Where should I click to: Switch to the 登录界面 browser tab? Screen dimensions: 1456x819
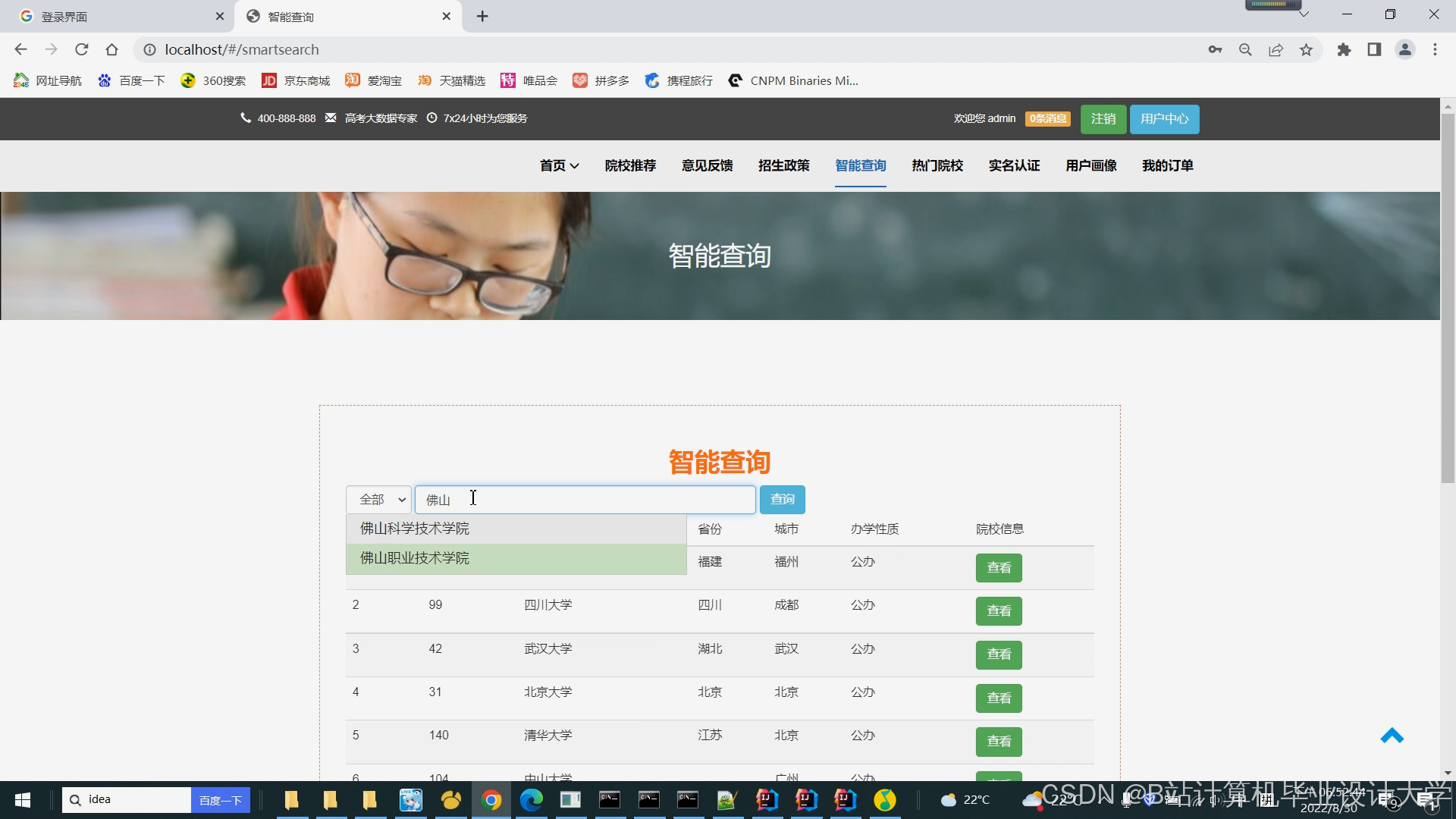click(64, 16)
